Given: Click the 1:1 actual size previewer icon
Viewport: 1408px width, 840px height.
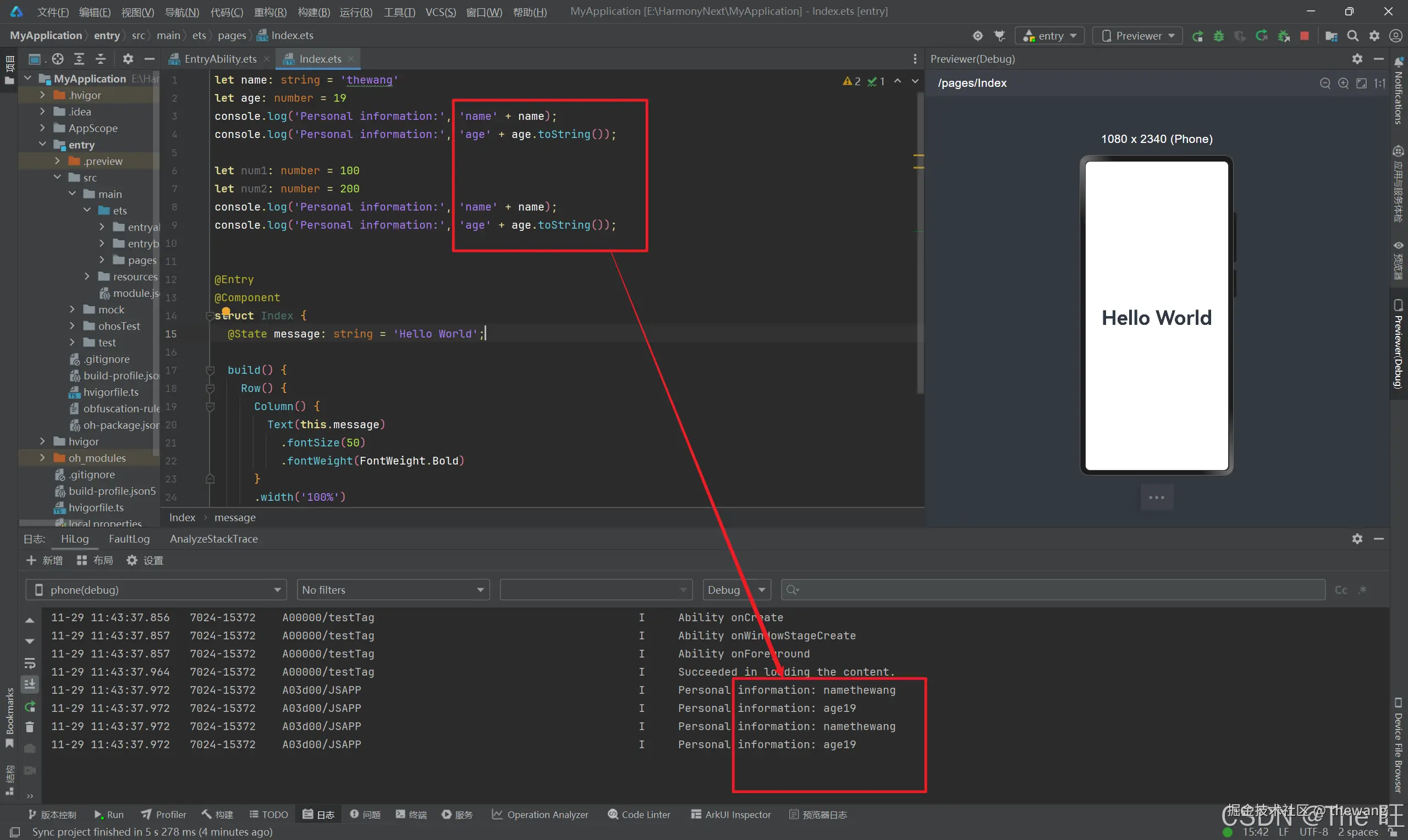Looking at the screenshot, I should point(1380,83).
